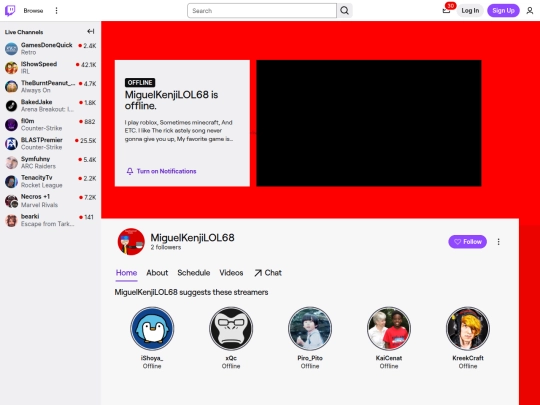Click the 2 followers text
Screen dimensions: 540x405
pos(166,247)
